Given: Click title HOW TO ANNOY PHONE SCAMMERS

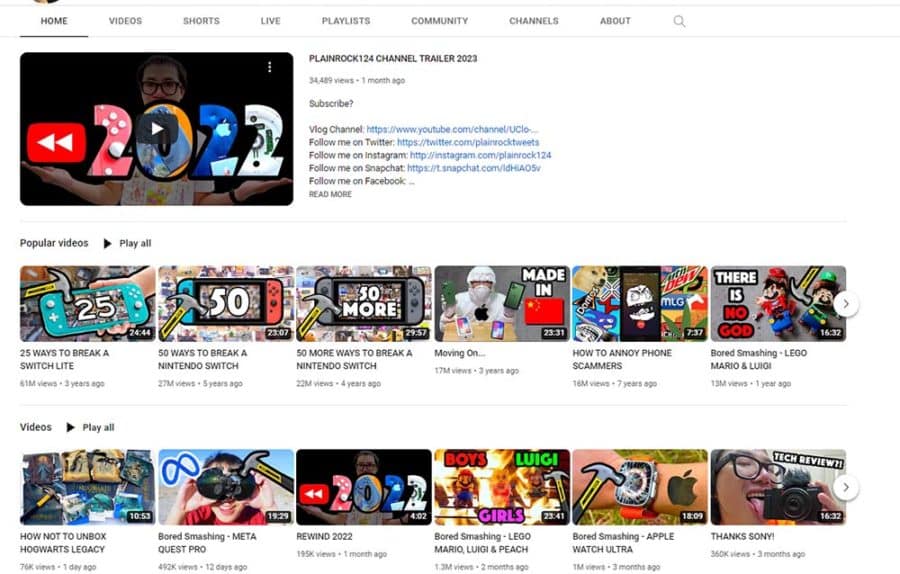Looking at the screenshot, I should coord(622,359).
